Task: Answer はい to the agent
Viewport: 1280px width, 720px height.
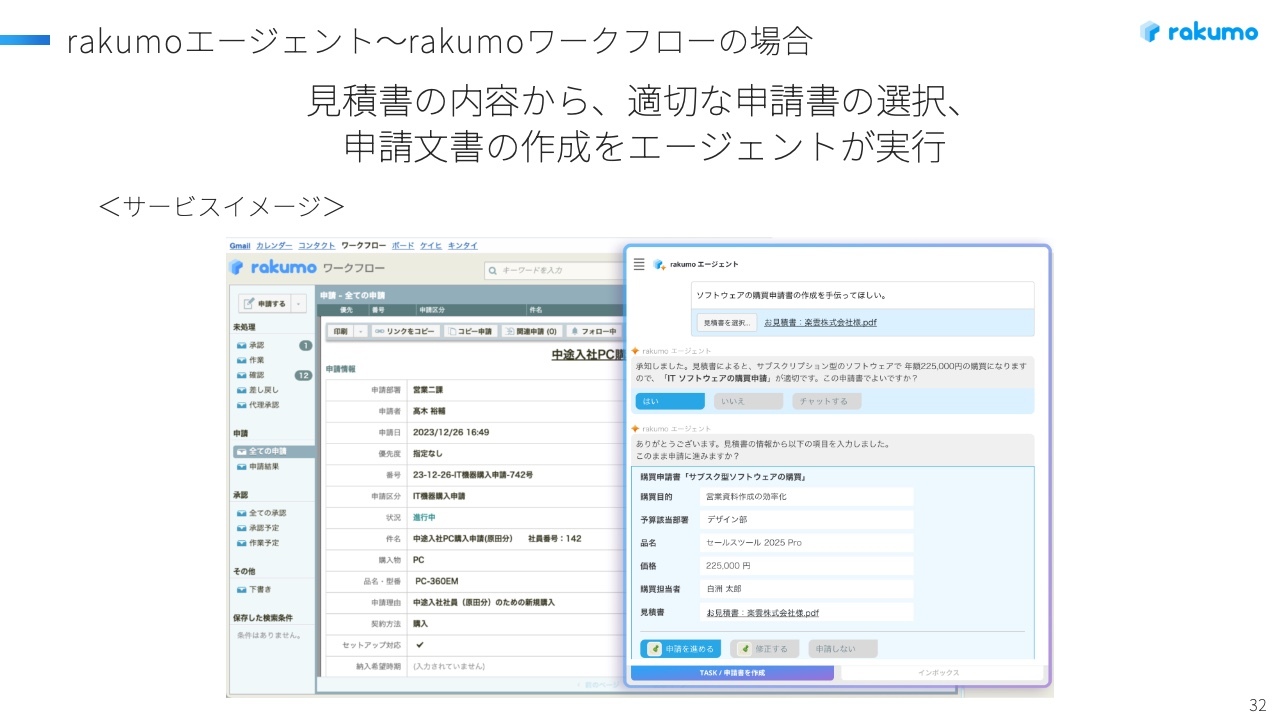Action: click(670, 401)
